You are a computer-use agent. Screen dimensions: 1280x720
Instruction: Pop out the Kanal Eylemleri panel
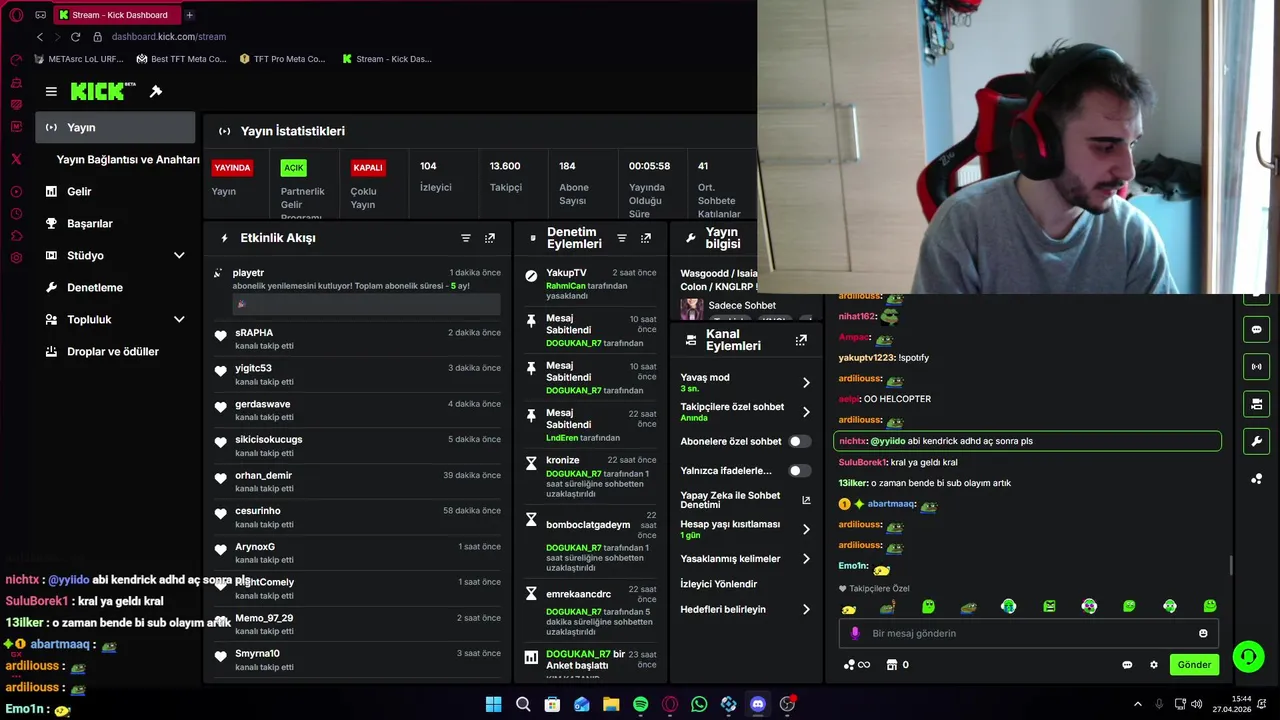[x=801, y=340]
